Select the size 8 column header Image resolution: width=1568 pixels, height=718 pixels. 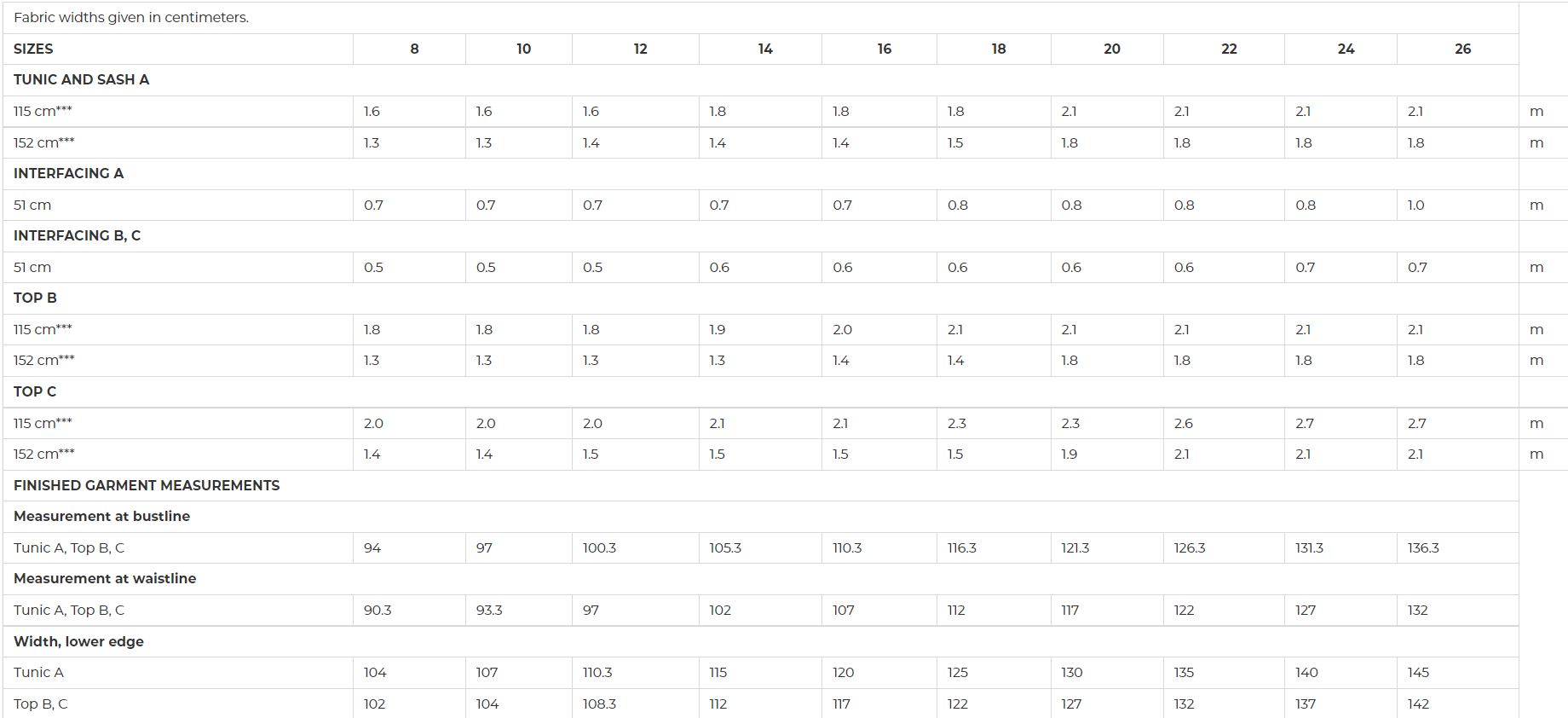[414, 49]
